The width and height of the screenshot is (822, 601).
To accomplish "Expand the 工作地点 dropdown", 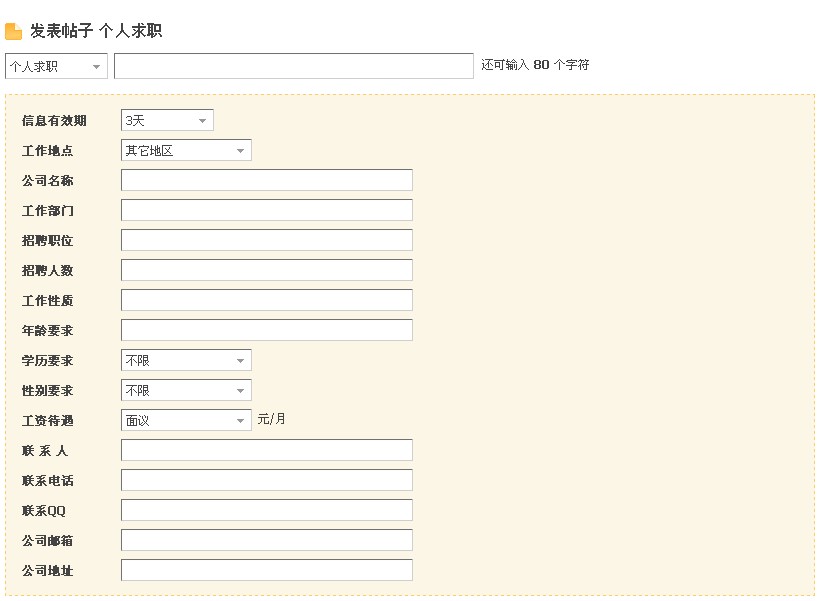I will (x=186, y=151).
